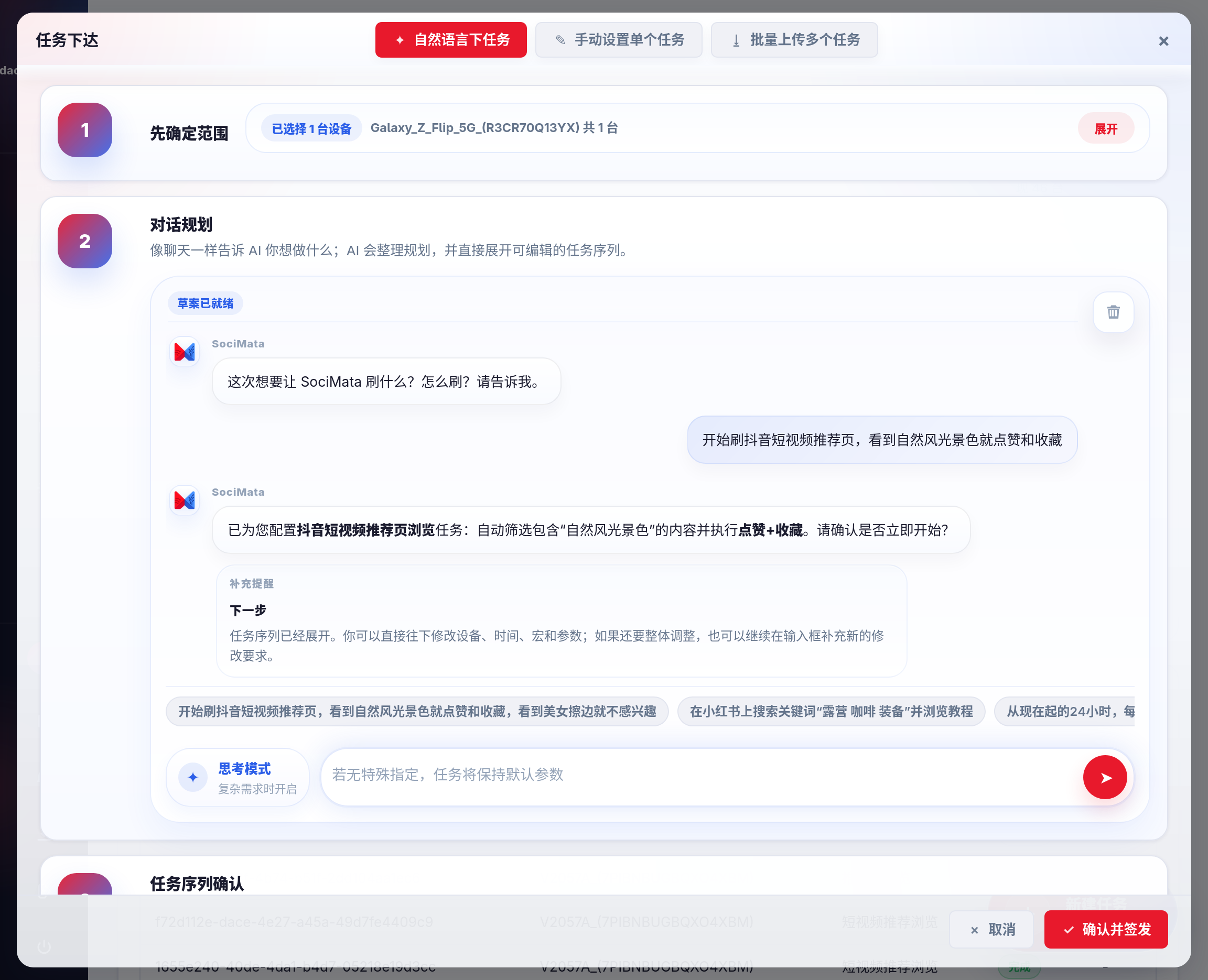Click step 2 number badge
1208x980 pixels.
(85, 241)
